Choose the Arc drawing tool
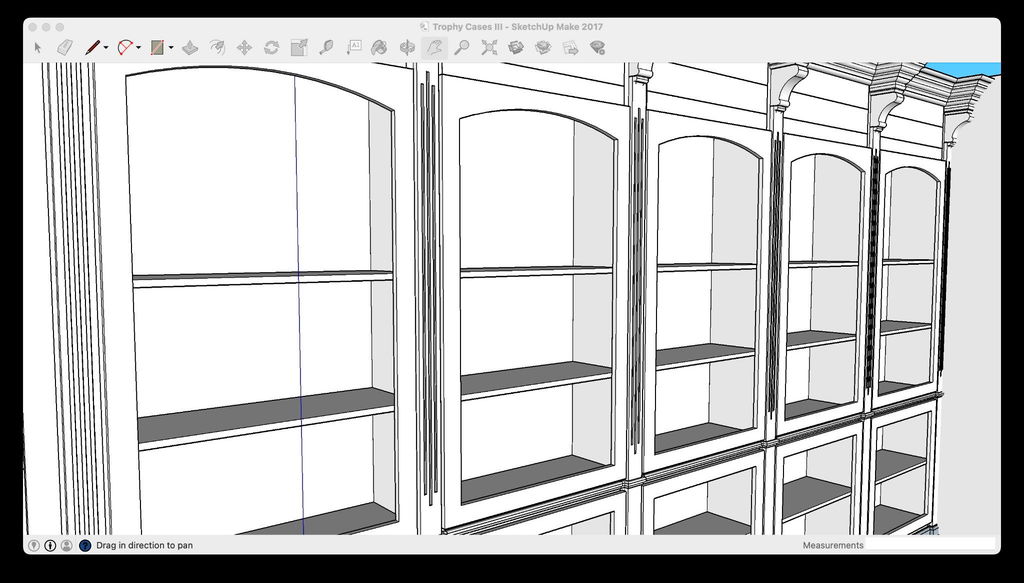1024x583 pixels. [125, 47]
